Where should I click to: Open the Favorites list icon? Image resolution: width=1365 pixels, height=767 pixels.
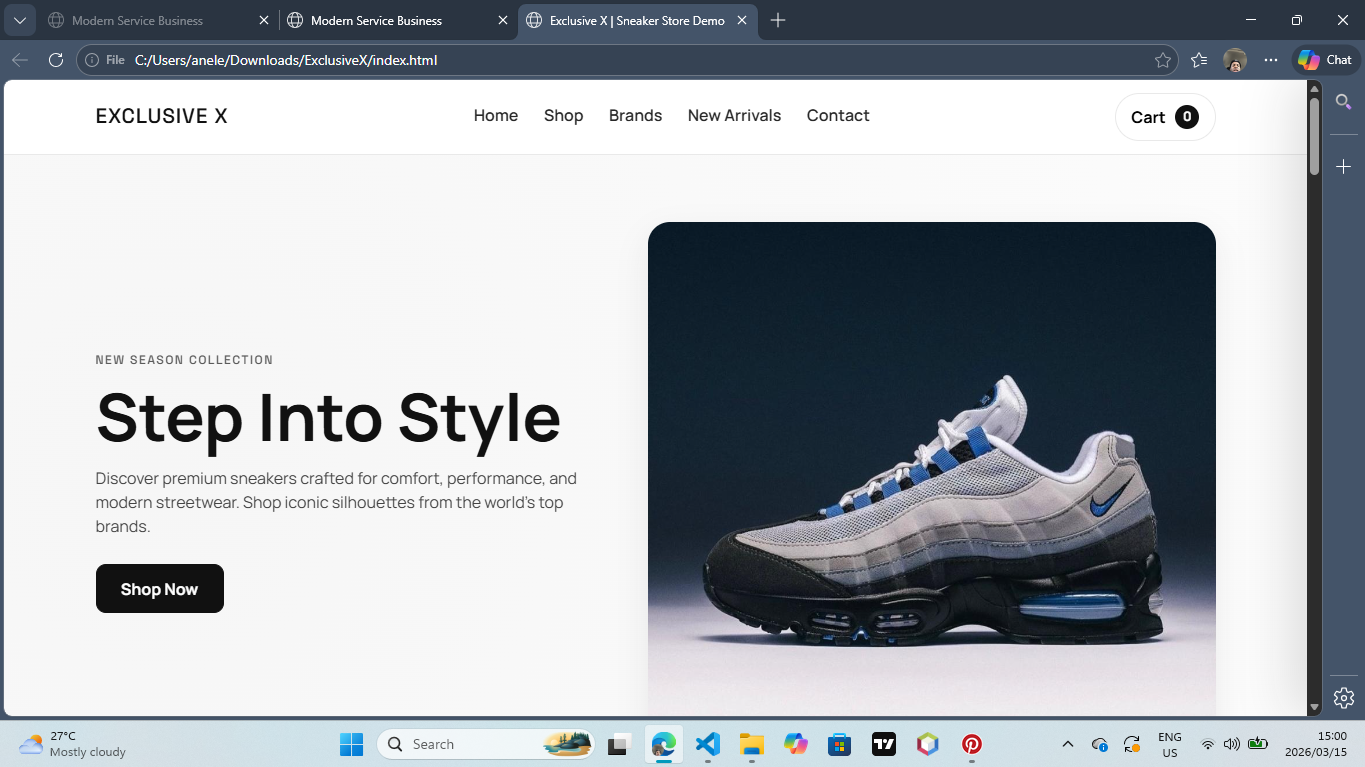pyautogui.click(x=1199, y=60)
